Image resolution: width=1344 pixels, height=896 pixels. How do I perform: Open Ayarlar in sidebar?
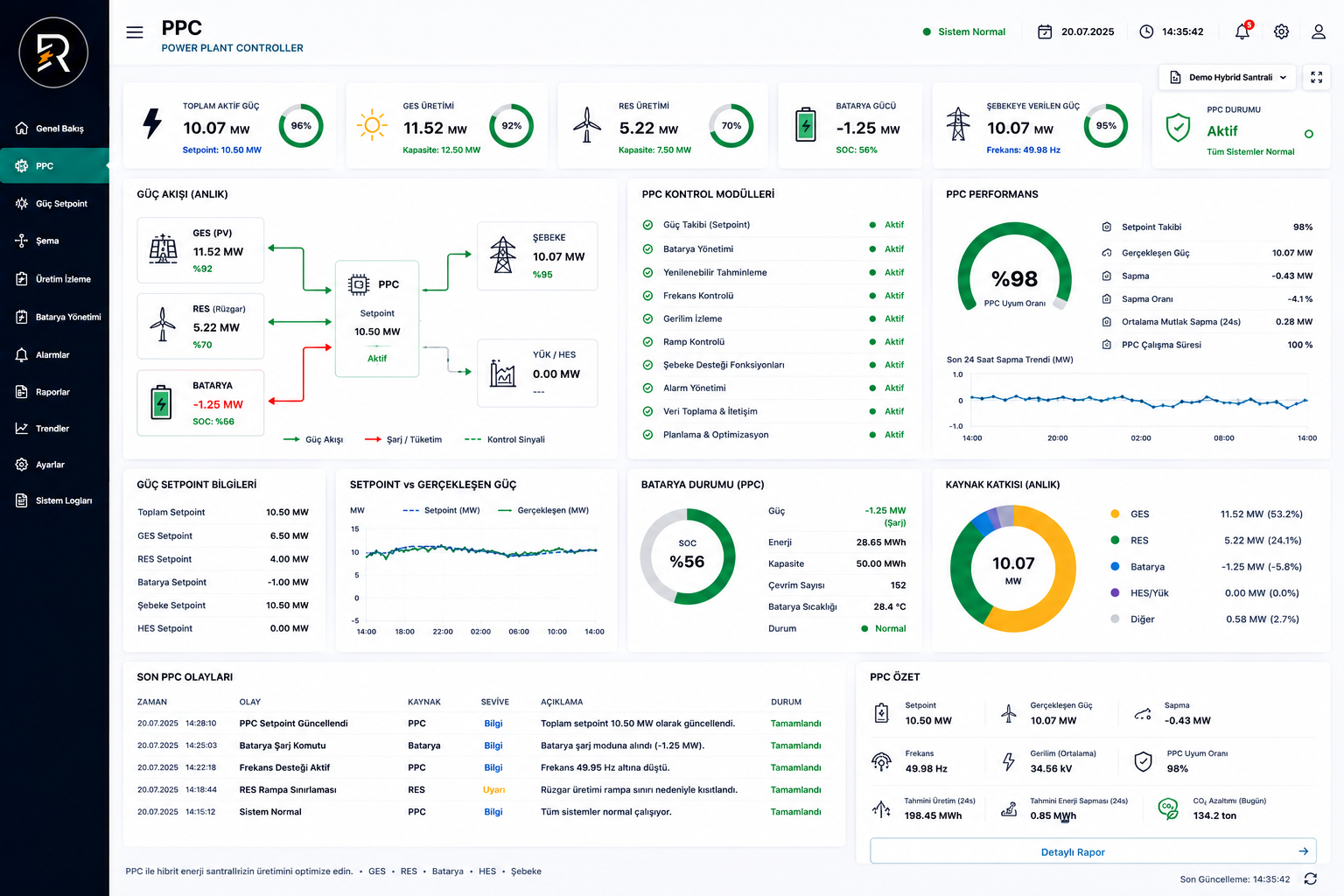click(x=54, y=465)
